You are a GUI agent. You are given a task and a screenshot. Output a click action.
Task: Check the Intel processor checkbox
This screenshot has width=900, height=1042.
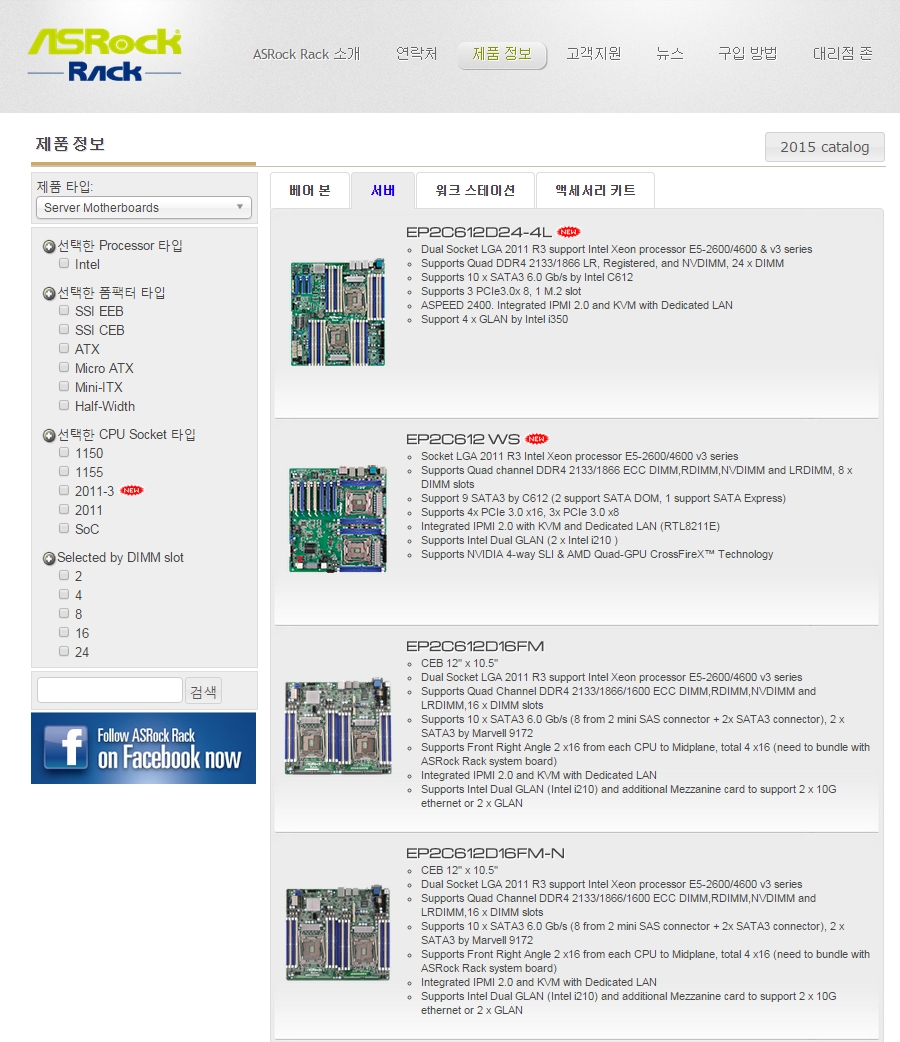click(x=64, y=263)
